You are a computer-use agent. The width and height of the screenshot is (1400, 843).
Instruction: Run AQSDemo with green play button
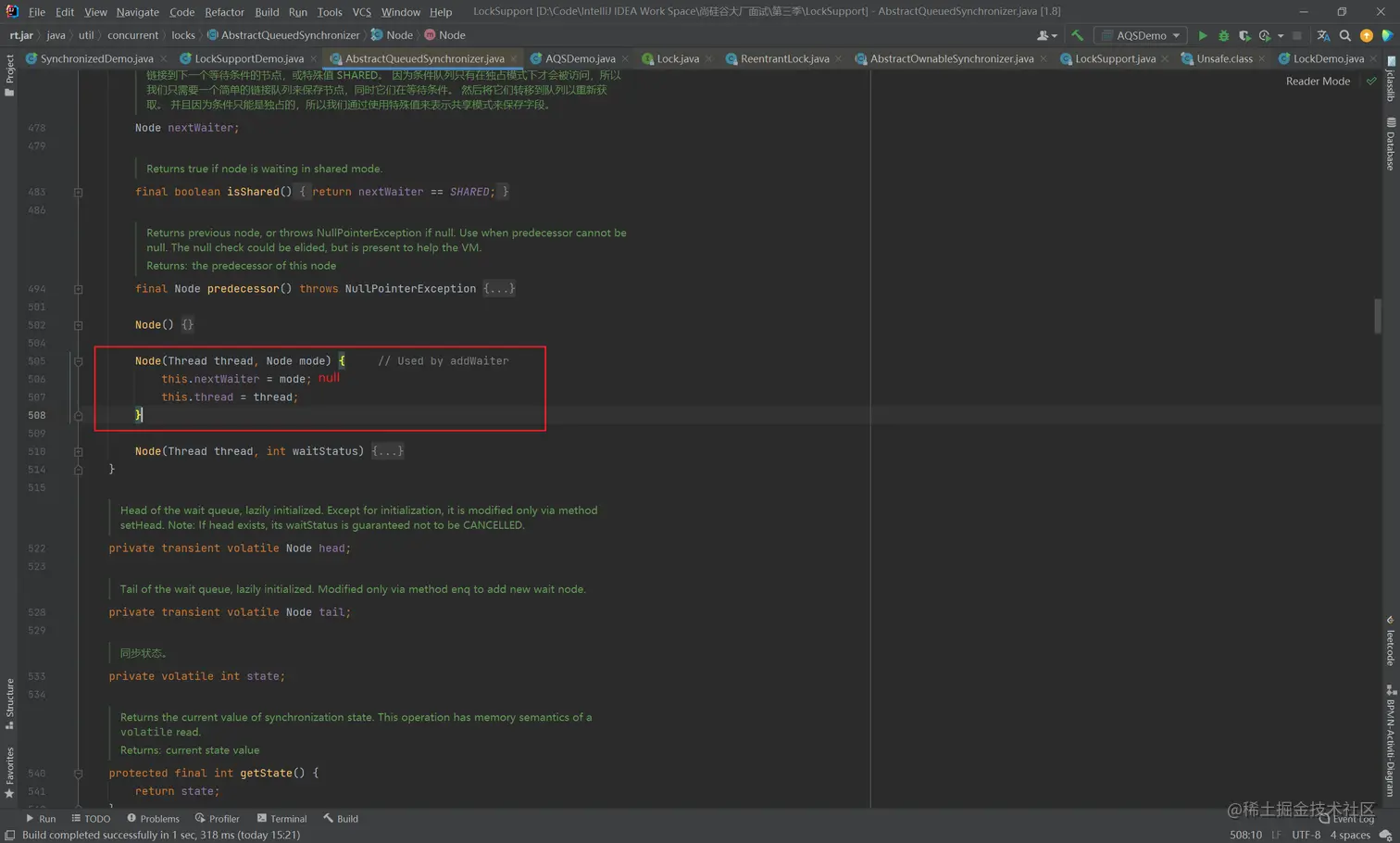click(x=1202, y=35)
